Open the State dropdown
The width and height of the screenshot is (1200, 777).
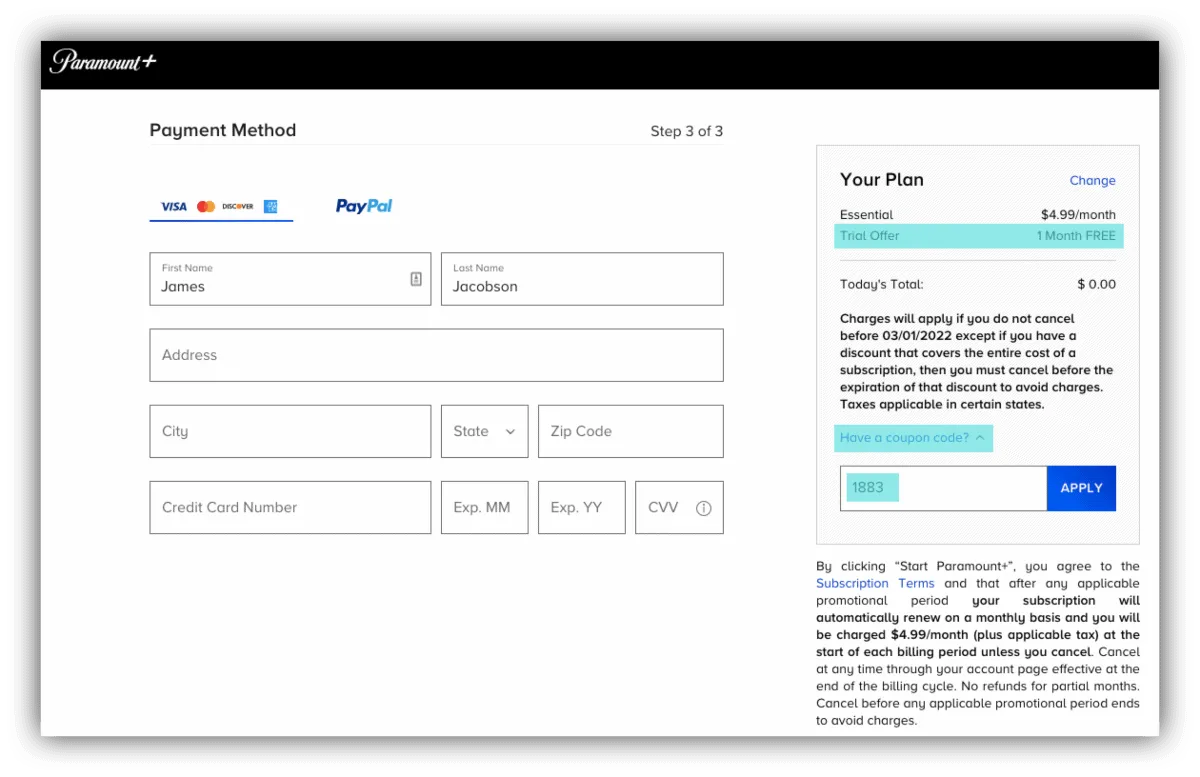(x=484, y=431)
